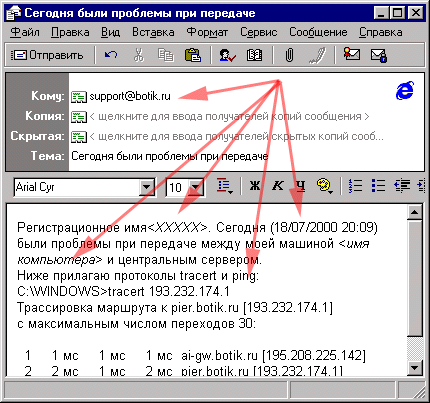Viewport: 430px width, 403px height.
Task: Toggle bold (Ж) formatting
Action: click(255, 186)
